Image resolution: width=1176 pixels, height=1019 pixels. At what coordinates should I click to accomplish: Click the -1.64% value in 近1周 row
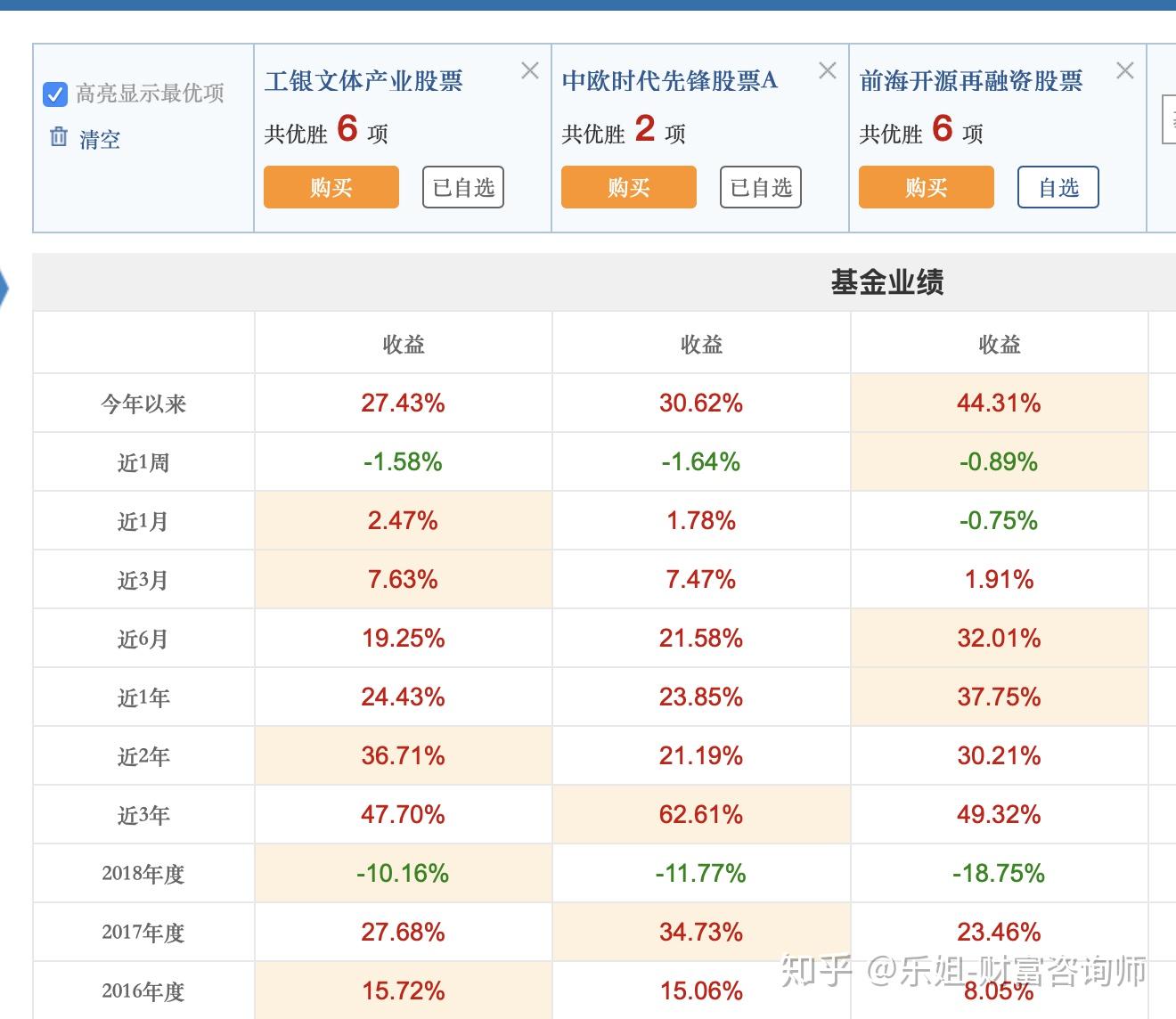click(x=701, y=461)
